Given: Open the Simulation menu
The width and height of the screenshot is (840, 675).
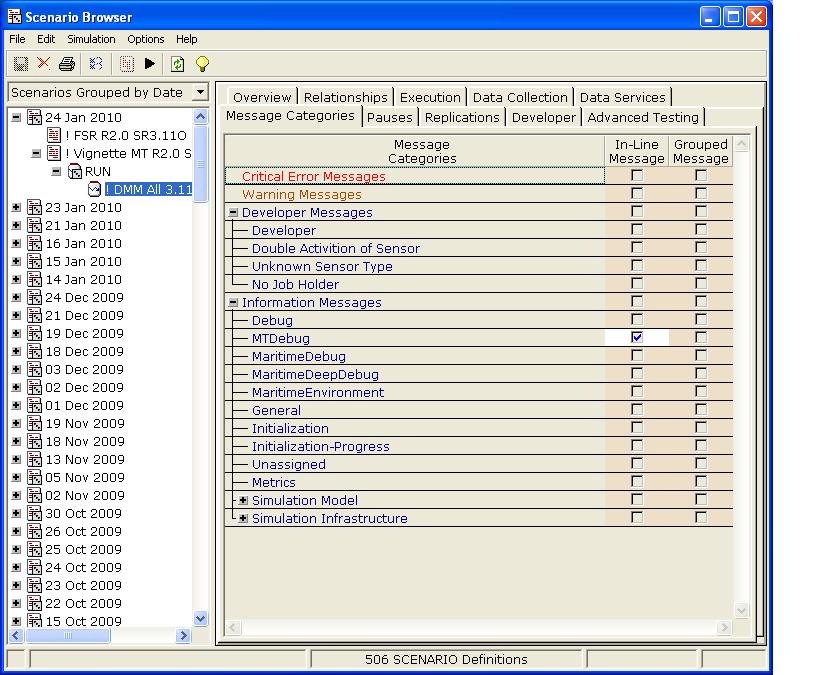Looking at the screenshot, I should [91, 39].
